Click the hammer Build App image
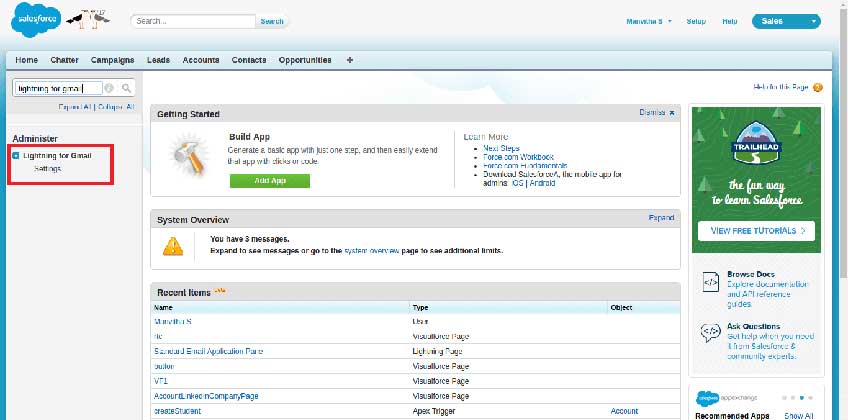Screen dimensions: 848x420 (188, 156)
